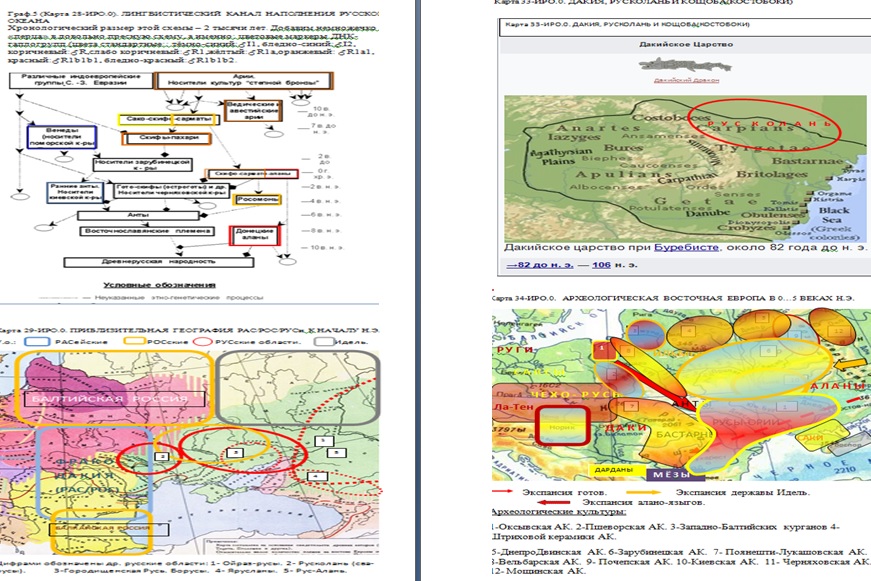
Task: Click the 'Дакийское Царство' table header
Action: click(x=686, y=44)
